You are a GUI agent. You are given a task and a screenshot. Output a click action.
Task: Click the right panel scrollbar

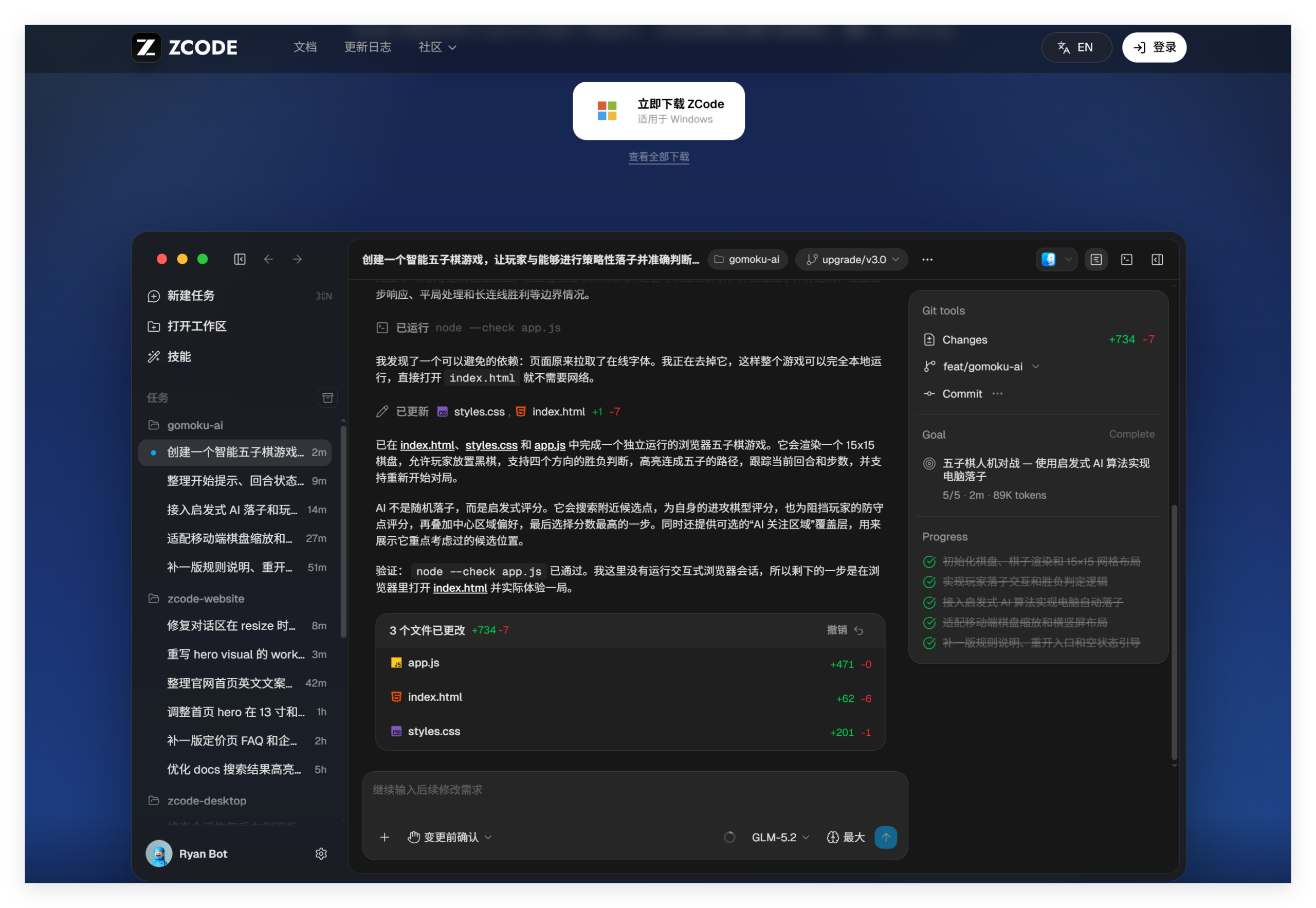[1174, 631]
